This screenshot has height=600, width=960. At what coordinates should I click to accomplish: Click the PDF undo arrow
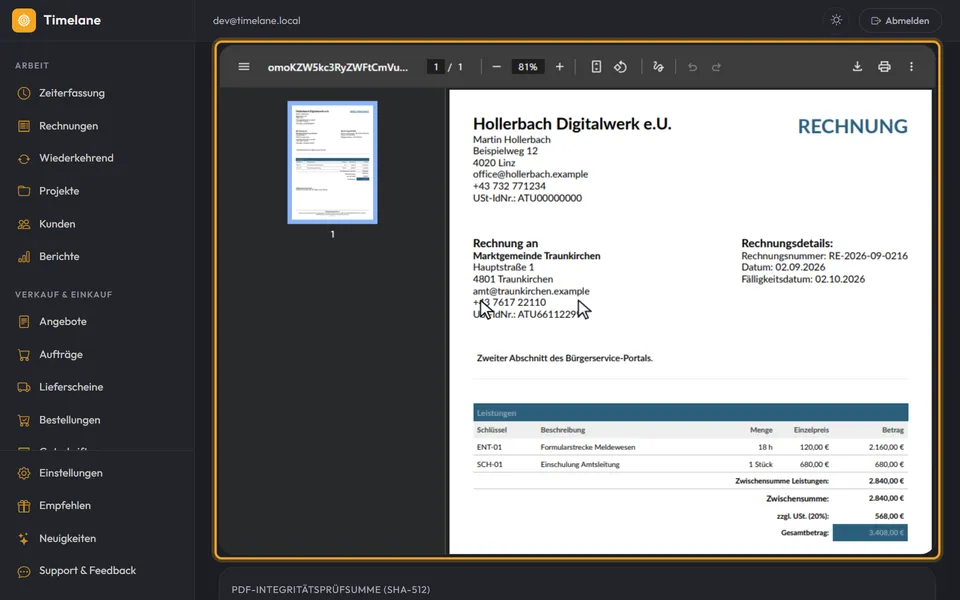pyautogui.click(x=692, y=67)
